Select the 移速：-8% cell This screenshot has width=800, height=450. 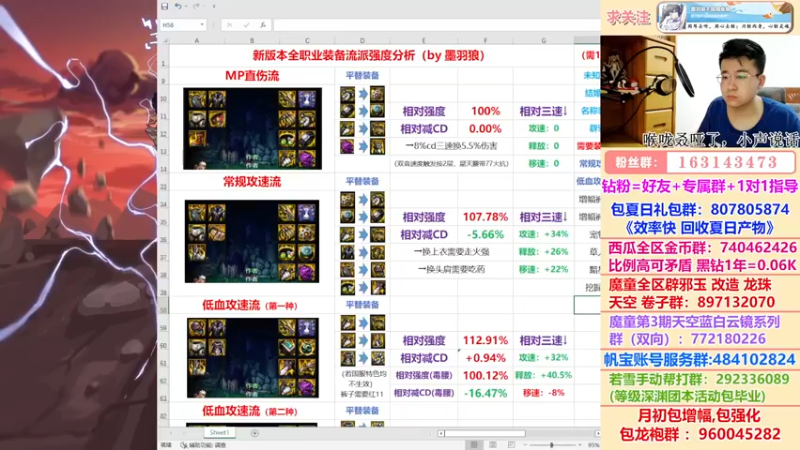click(x=543, y=393)
